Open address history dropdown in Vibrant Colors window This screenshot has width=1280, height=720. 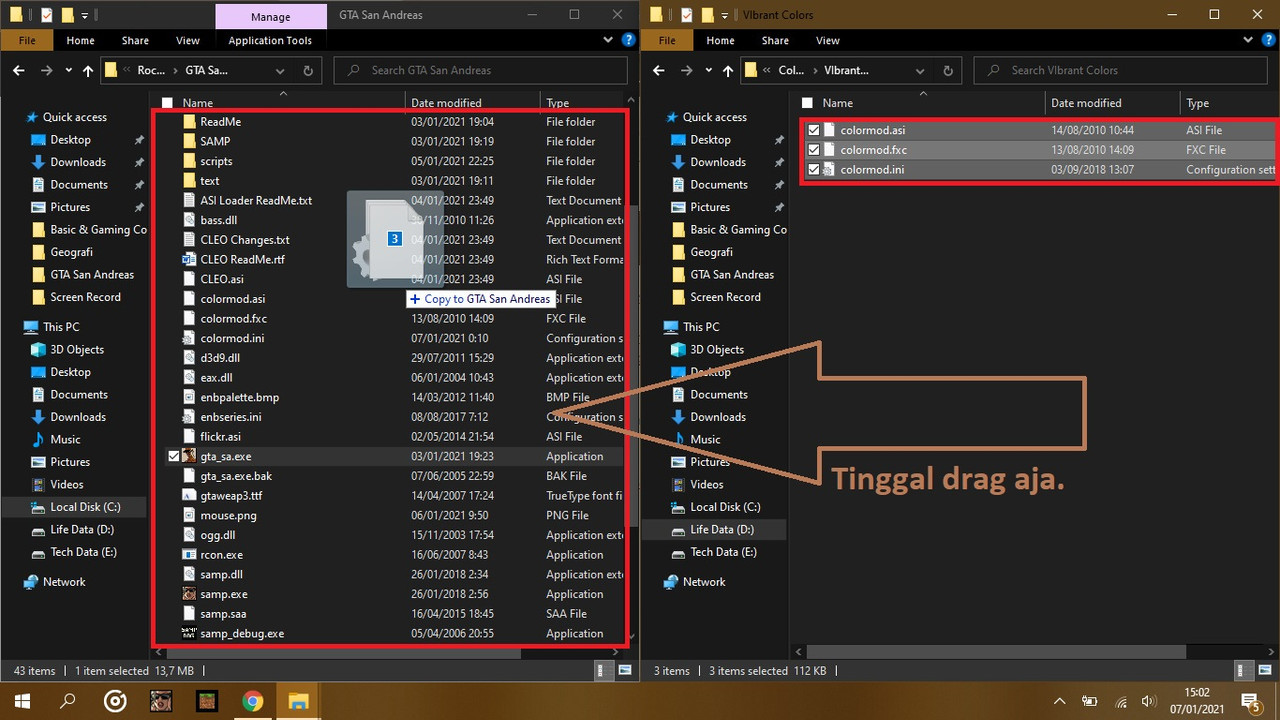tap(921, 71)
